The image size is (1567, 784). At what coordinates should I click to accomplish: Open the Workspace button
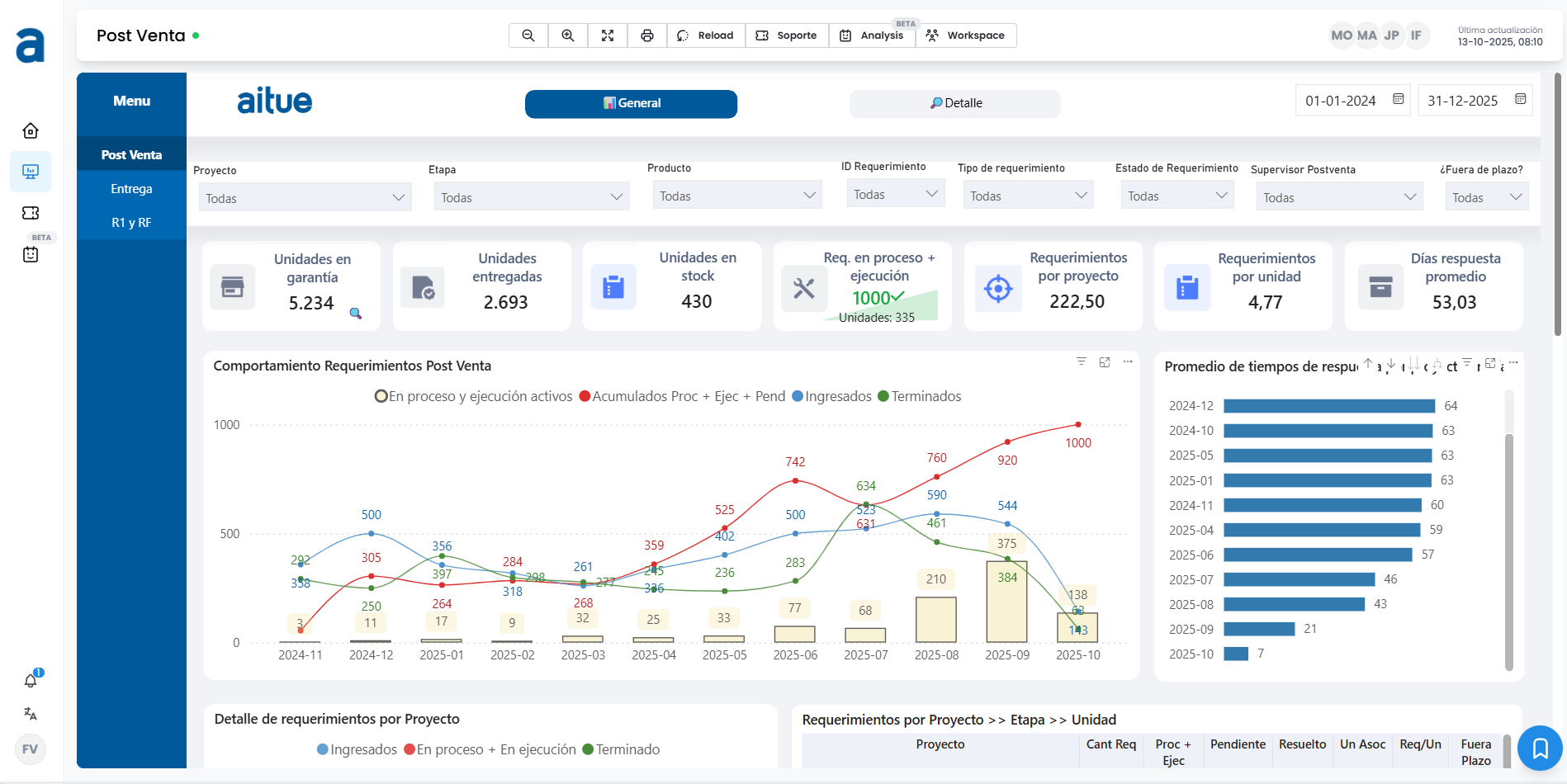pos(966,35)
